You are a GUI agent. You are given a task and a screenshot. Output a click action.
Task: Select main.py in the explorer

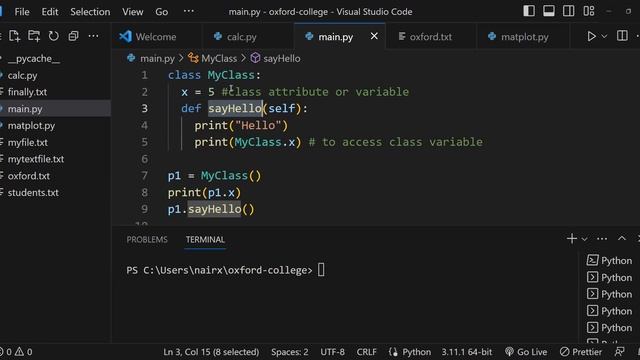[x=55, y=109]
